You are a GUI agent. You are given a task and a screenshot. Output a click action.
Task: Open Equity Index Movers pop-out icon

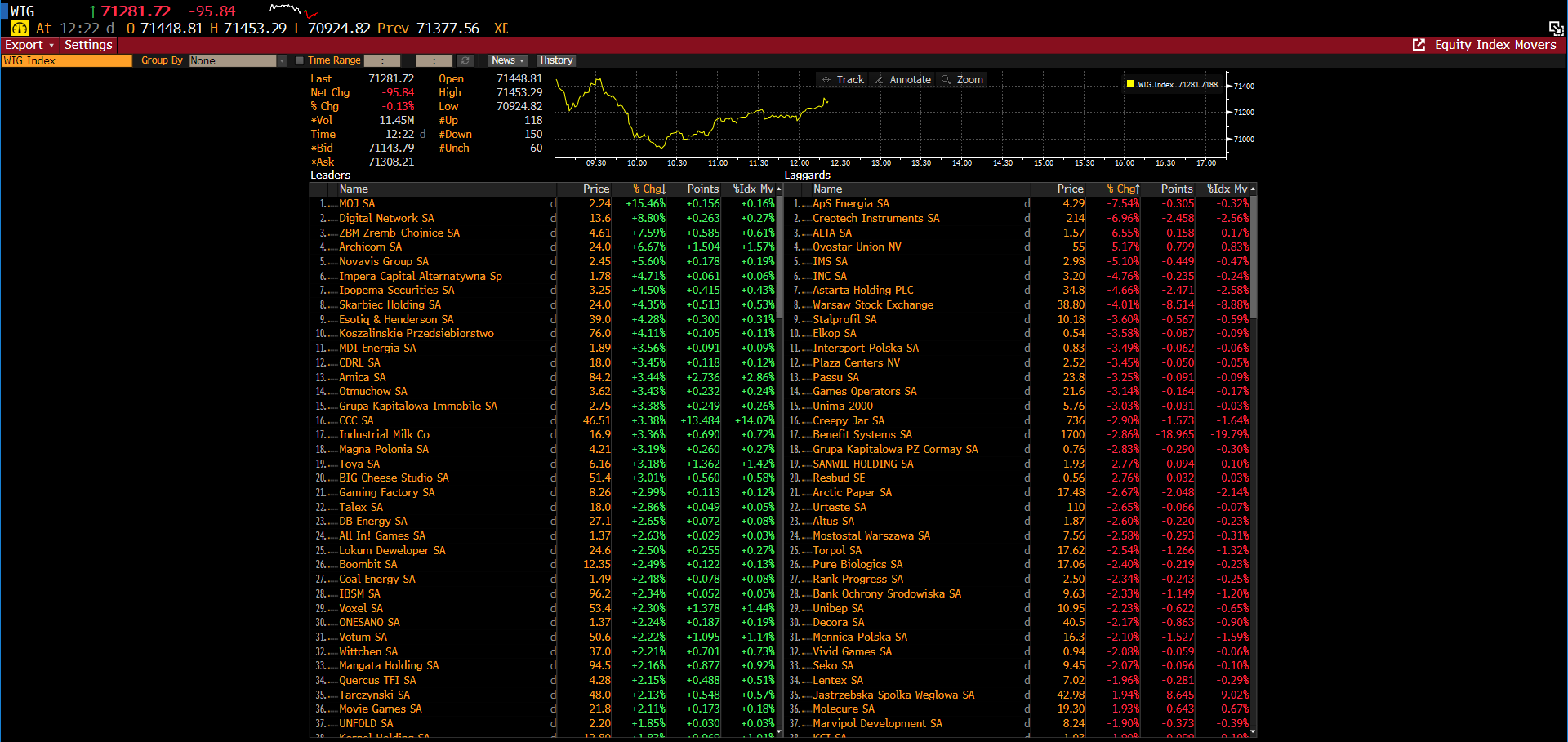pyautogui.click(x=1419, y=45)
